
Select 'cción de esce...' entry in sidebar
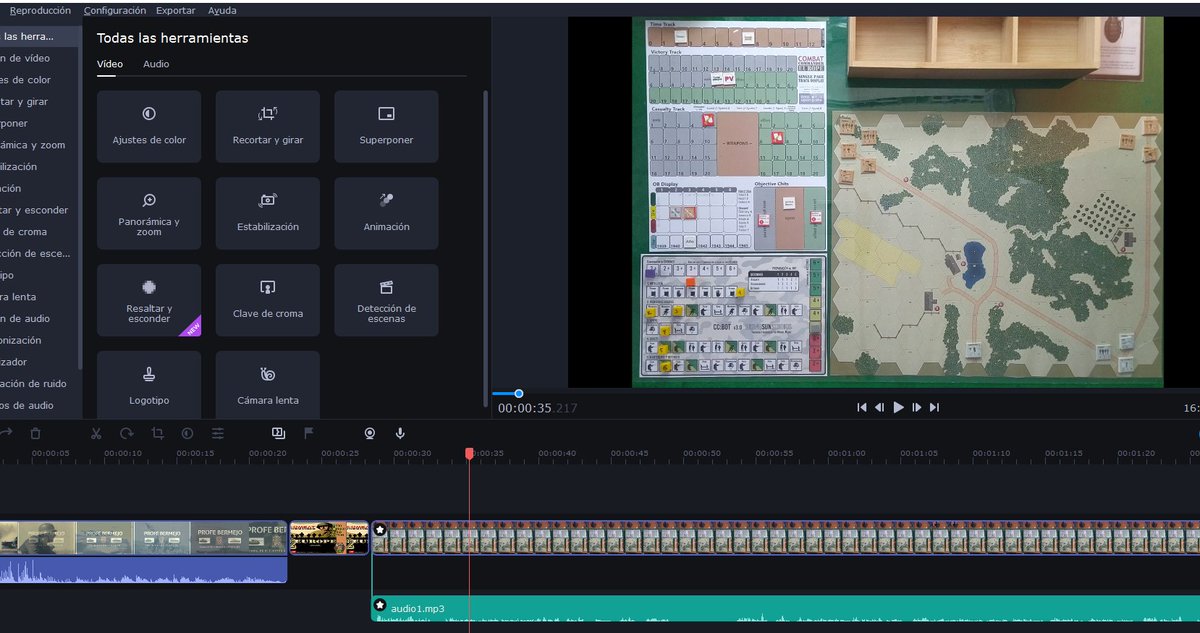(x=40, y=253)
